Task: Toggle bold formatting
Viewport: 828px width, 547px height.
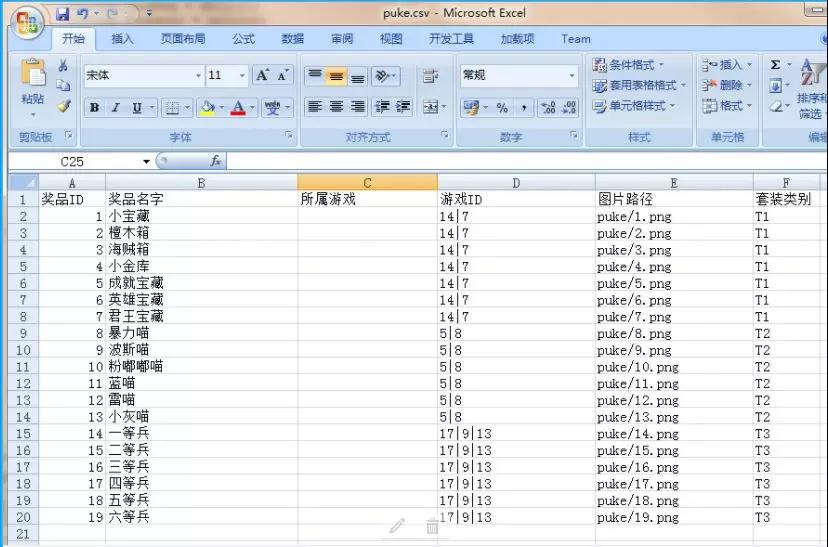Action: pyautogui.click(x=95, y=108)
